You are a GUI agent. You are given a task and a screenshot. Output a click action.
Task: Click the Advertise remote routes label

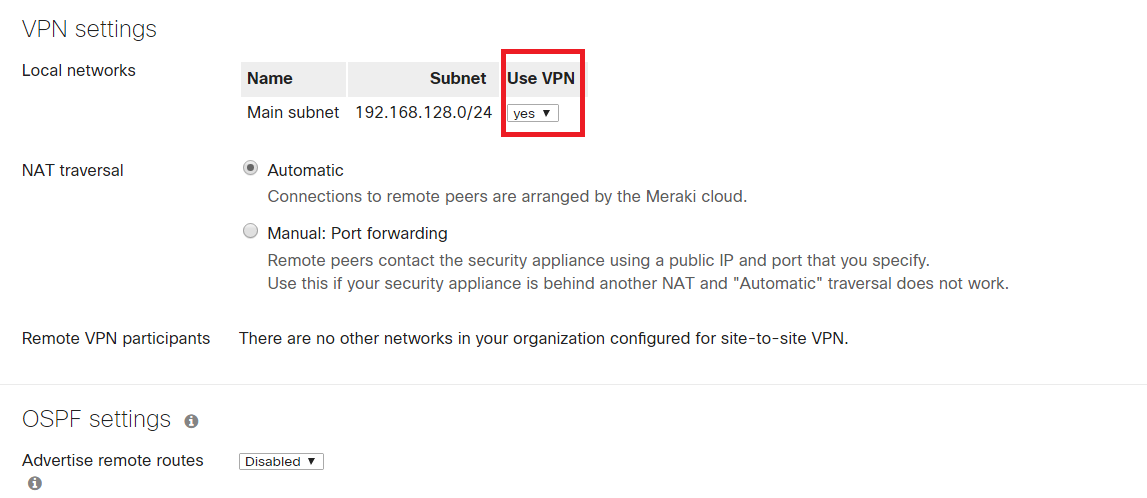(113, 460)
